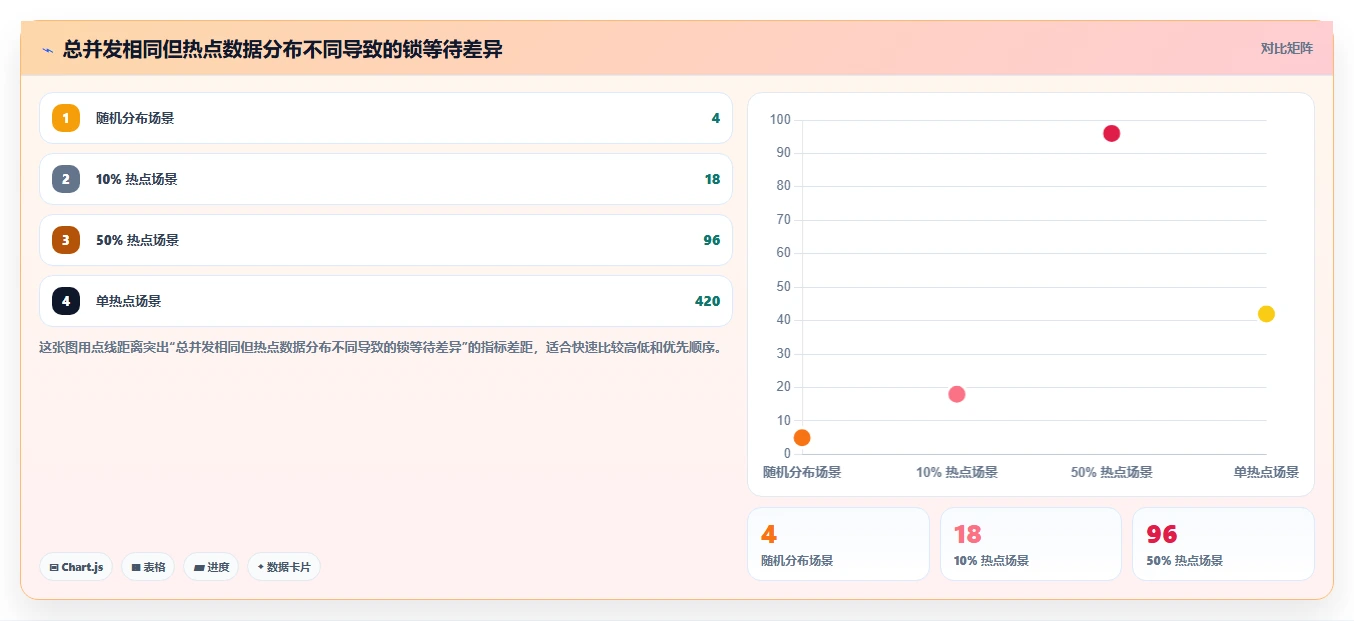Click the brown rank badge number 3
This screenshot has height=621, width=1354.
tap(66, 240)
